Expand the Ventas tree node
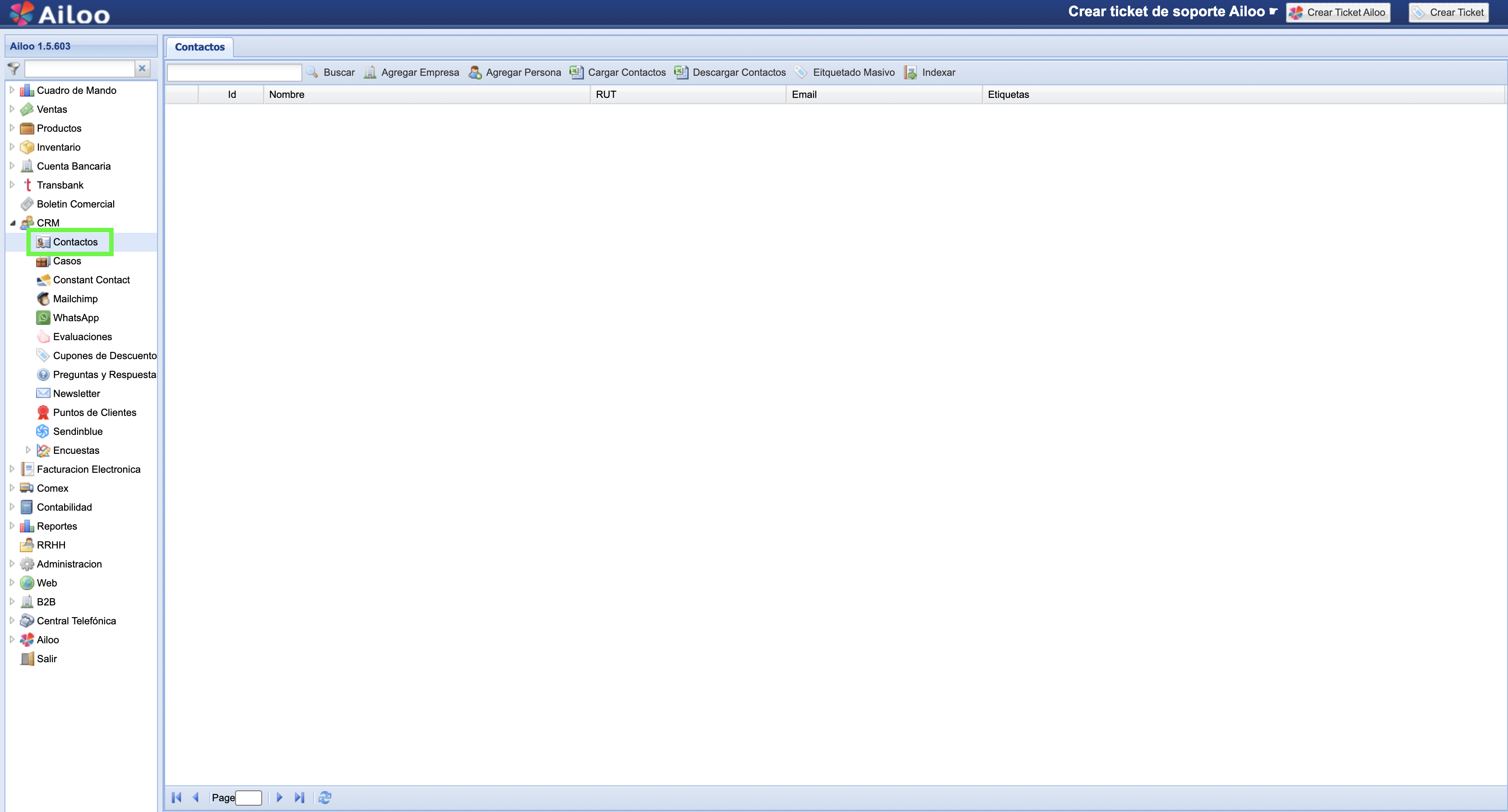Image resolution: width=1508 pixels, height=812 pixels. click(12, 109)
